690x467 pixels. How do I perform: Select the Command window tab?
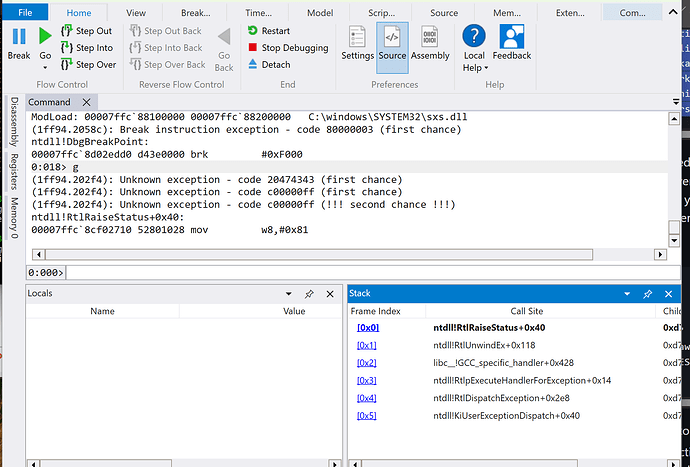[49, 102]
